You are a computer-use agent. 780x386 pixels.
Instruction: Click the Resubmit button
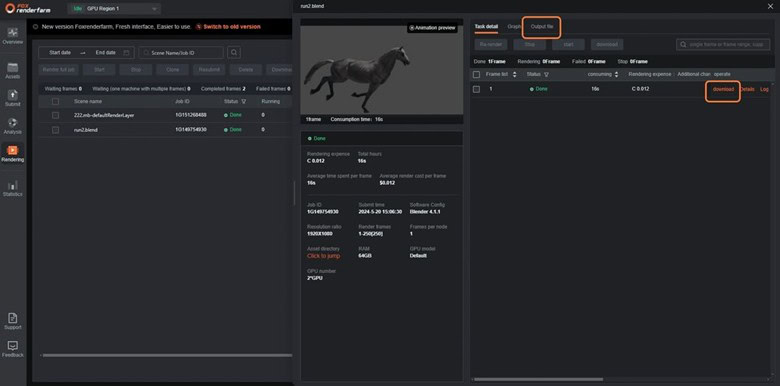point(209,70)
